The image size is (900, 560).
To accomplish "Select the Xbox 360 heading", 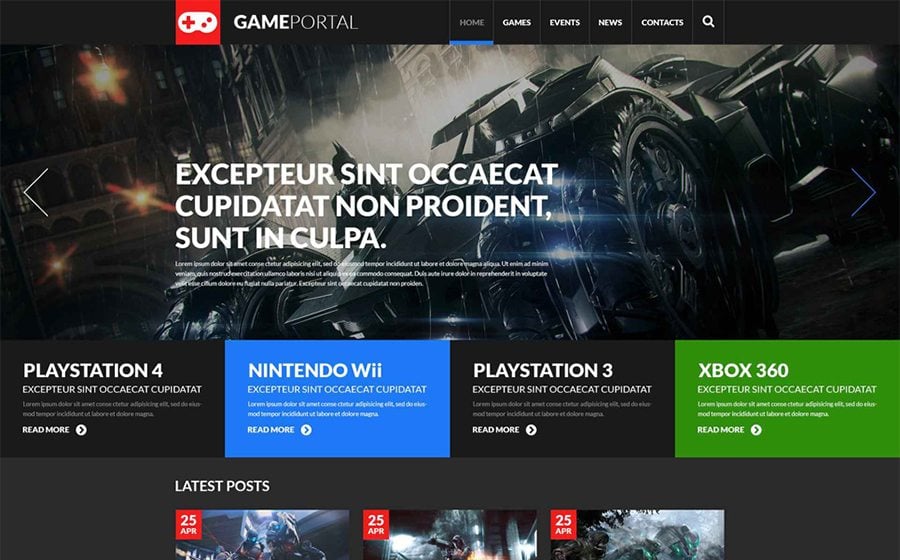I will [743, 370].
